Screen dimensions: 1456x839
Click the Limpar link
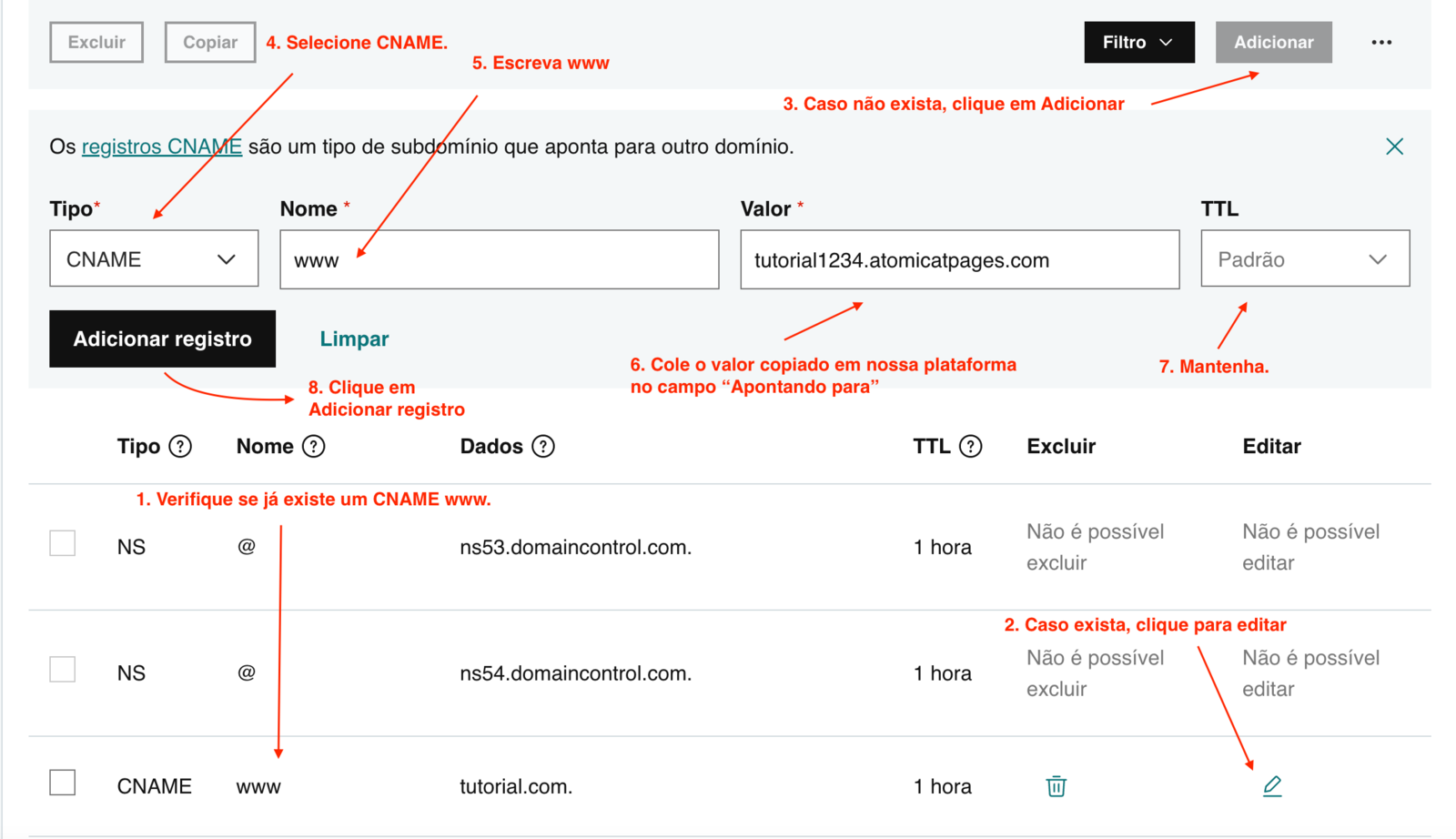click(354, 339)
